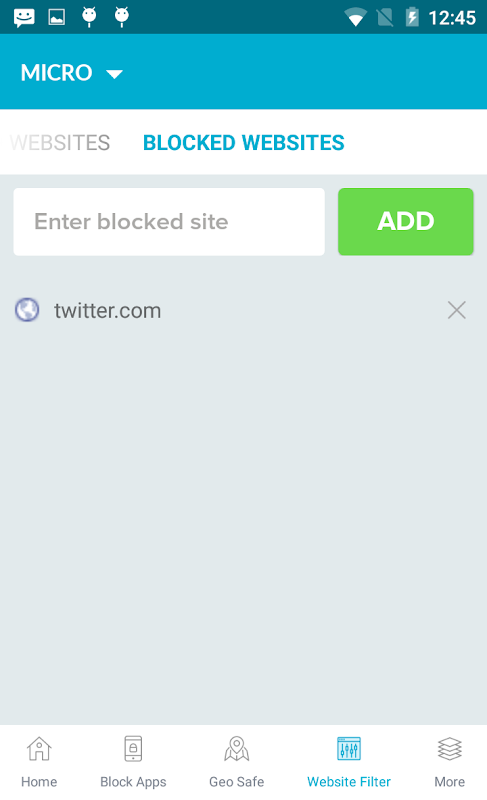487x800 pixels.
Task: Select the BLOCKED WEBSITES tab
Action: [244, 143]
